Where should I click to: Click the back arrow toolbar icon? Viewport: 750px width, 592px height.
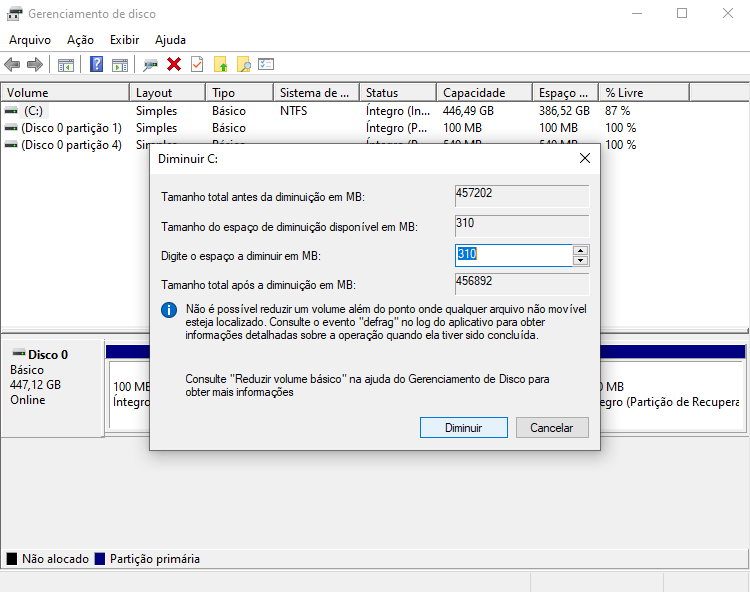point(12,64)
